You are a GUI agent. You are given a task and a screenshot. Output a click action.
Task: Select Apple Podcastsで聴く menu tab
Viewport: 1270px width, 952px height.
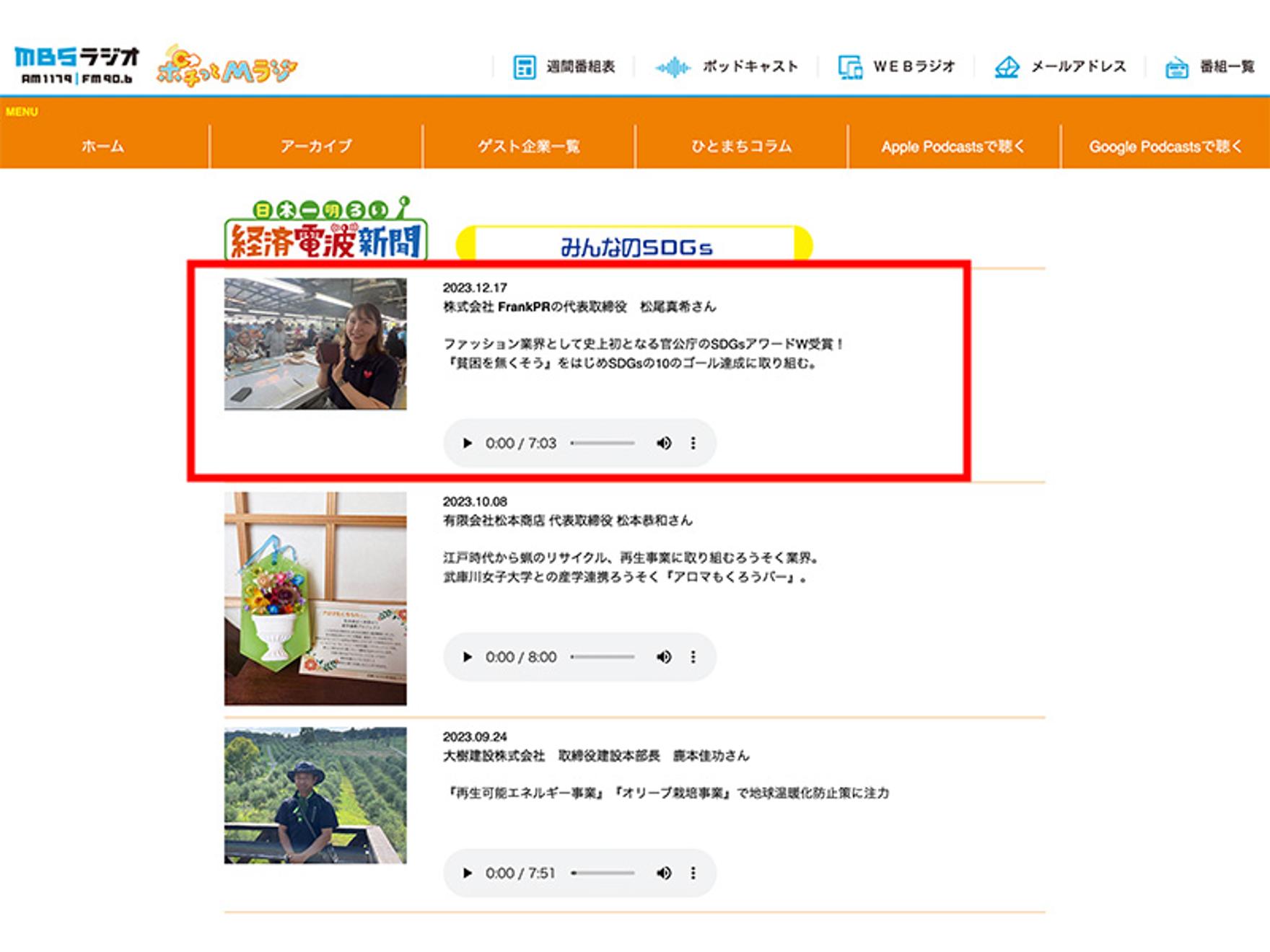pos(953,146)
